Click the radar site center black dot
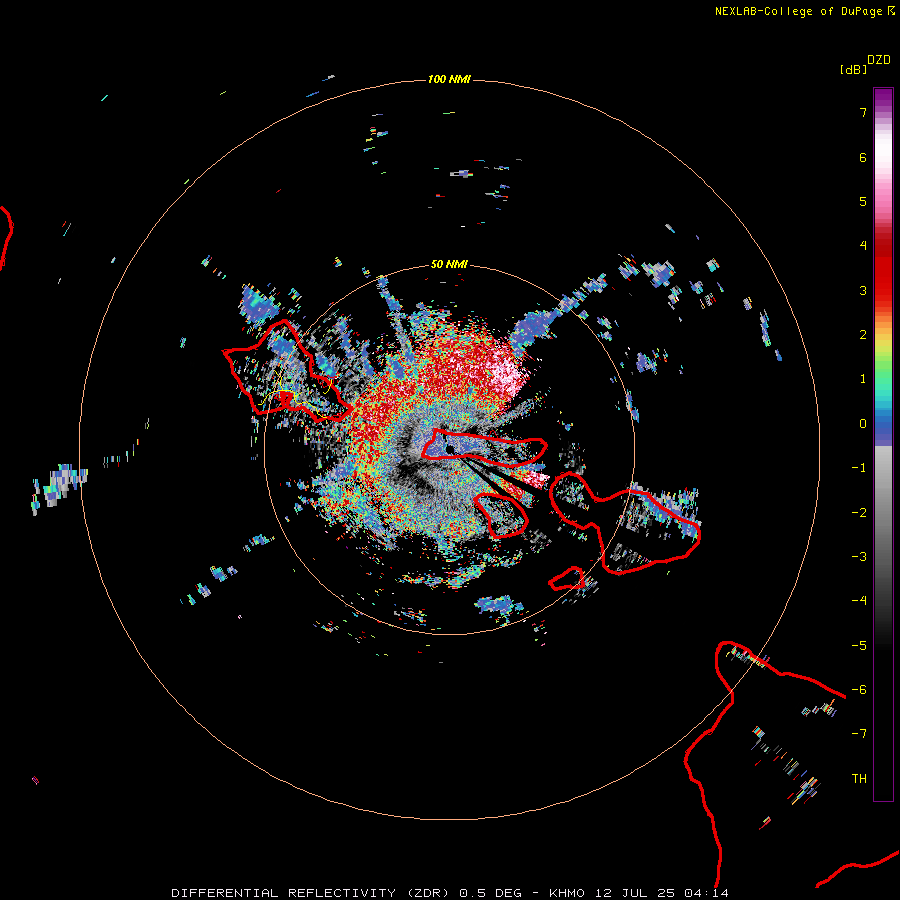Viewport: 900px width, 900px height. [451, 449]
